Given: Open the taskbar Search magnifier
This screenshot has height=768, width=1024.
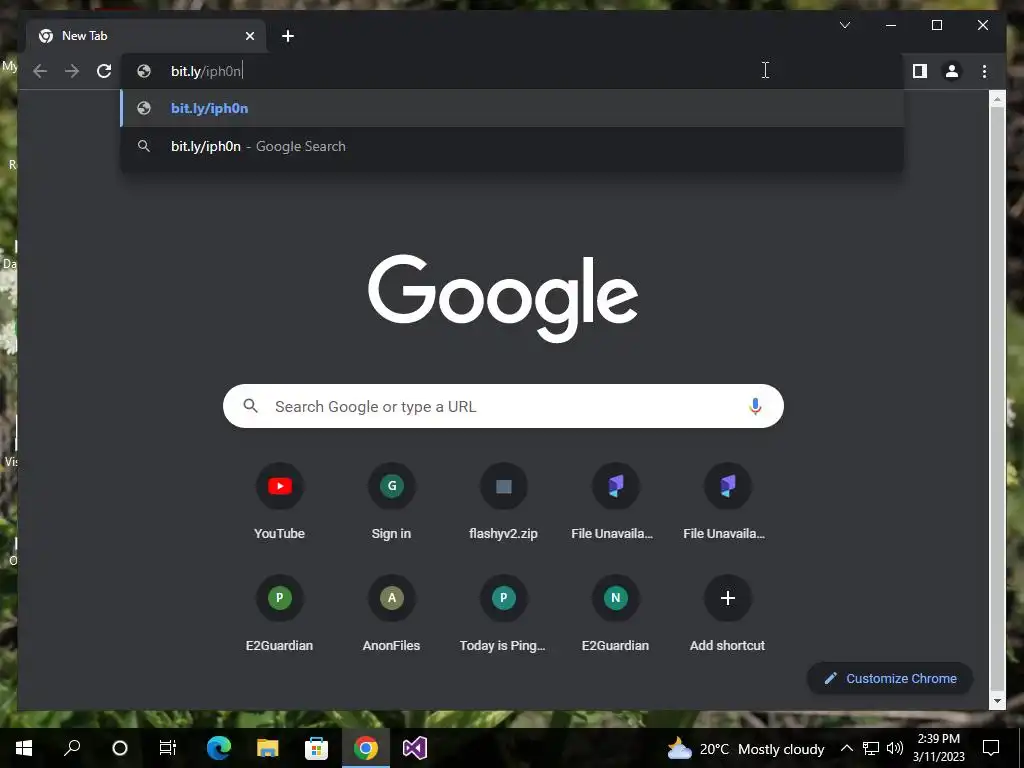Looking at the screenshot, I should tap(72, 748).
